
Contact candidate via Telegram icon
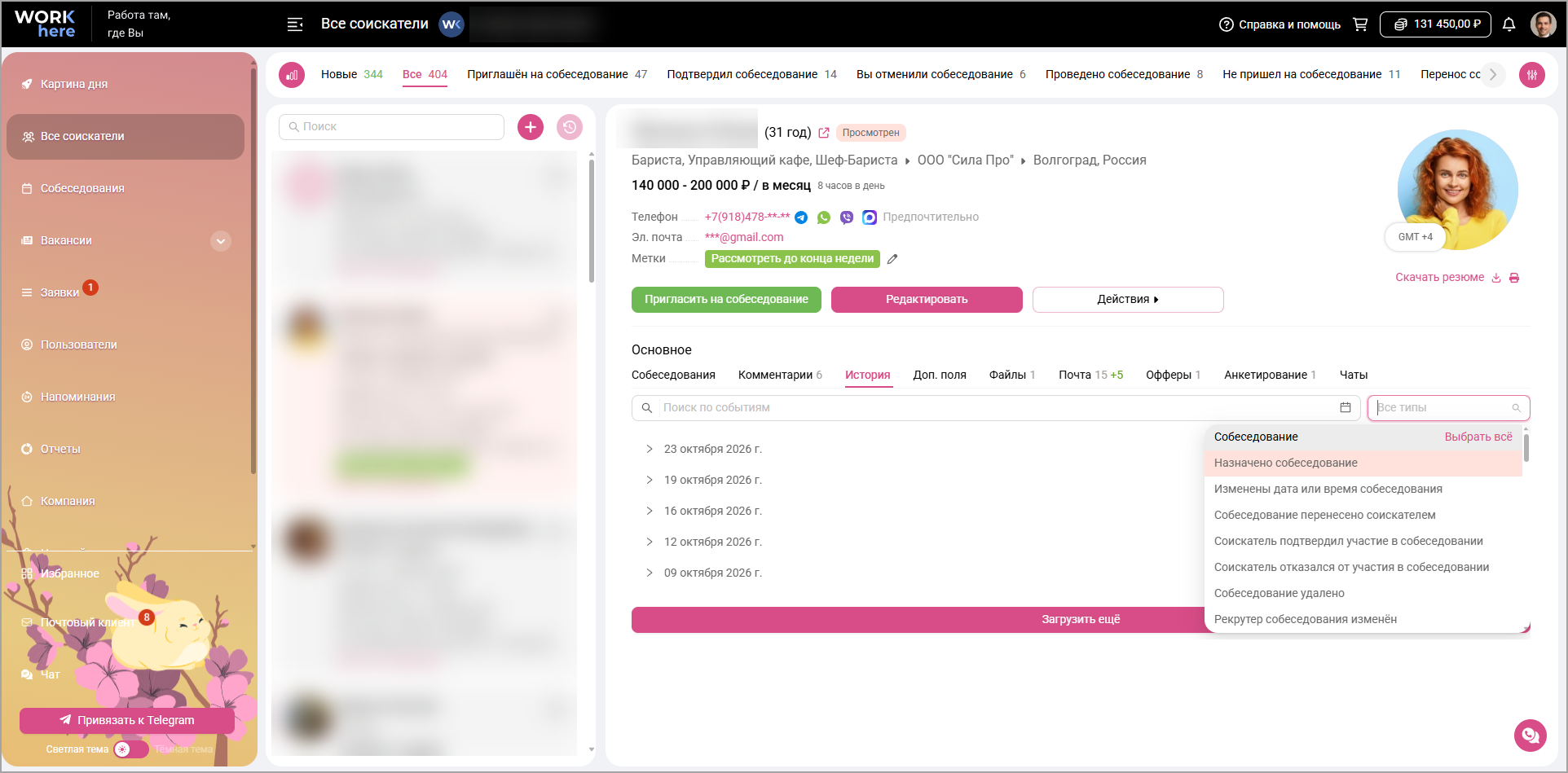pyautogui.click(x=801, y=217)
